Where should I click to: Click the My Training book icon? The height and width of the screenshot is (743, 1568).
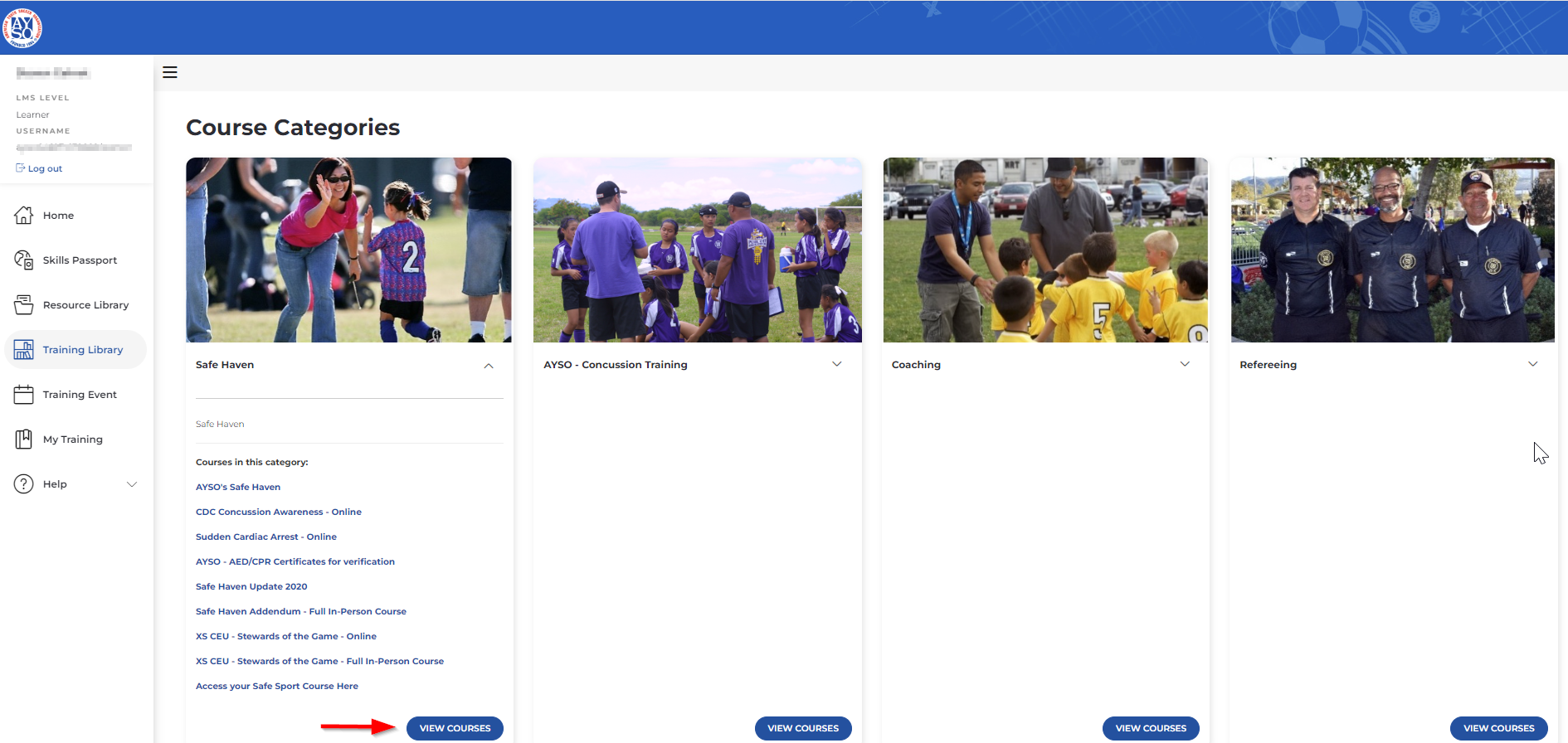[23, 439]
